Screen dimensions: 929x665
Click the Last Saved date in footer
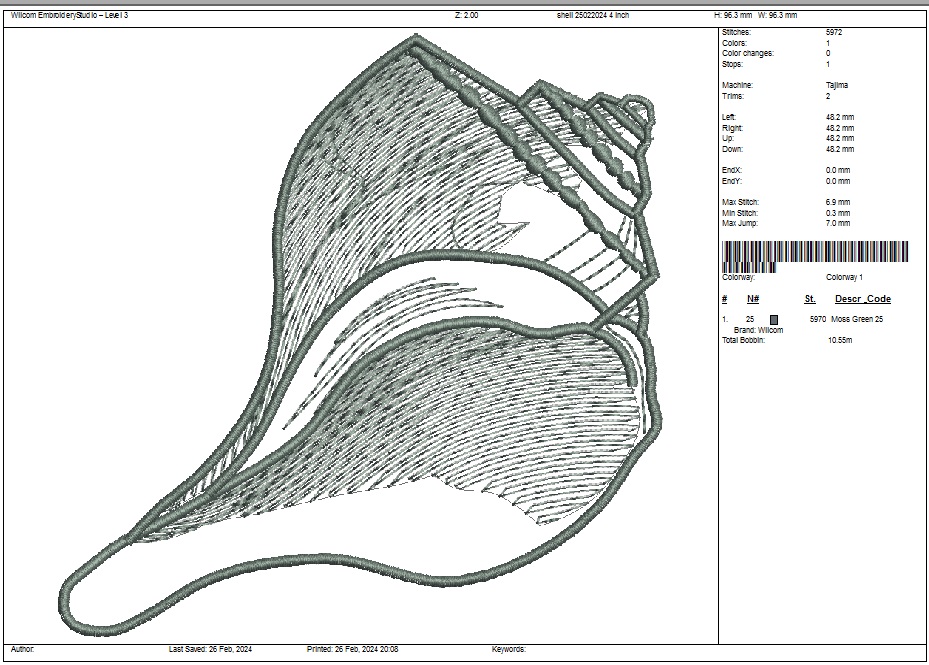[211, 649]
